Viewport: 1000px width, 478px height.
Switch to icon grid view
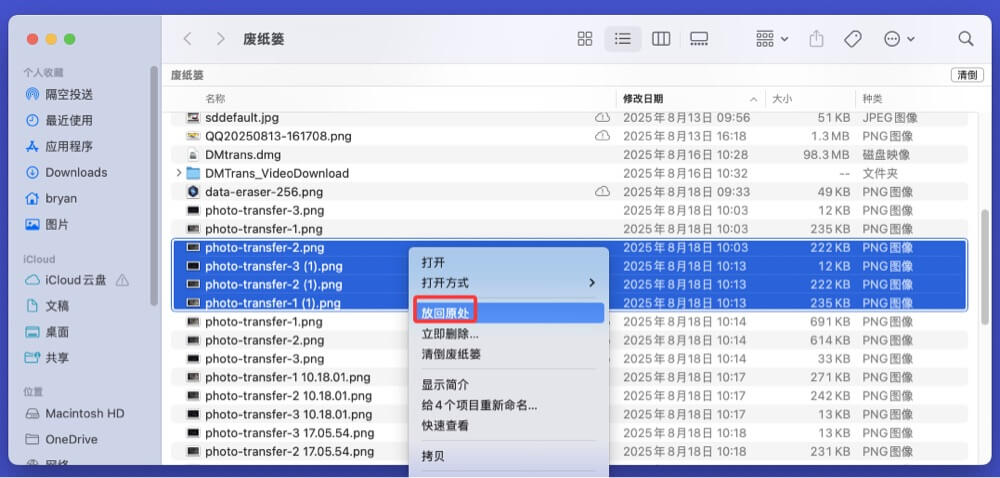click(x=585, y=39)
